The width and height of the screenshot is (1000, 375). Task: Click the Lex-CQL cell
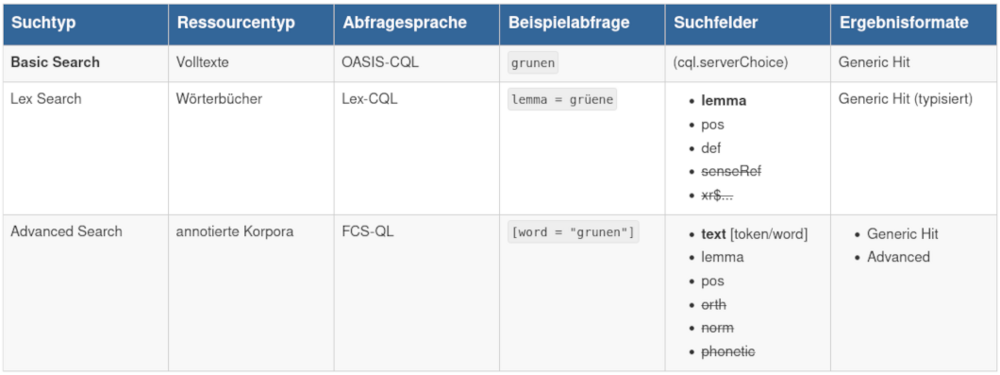tap(369, 99)
